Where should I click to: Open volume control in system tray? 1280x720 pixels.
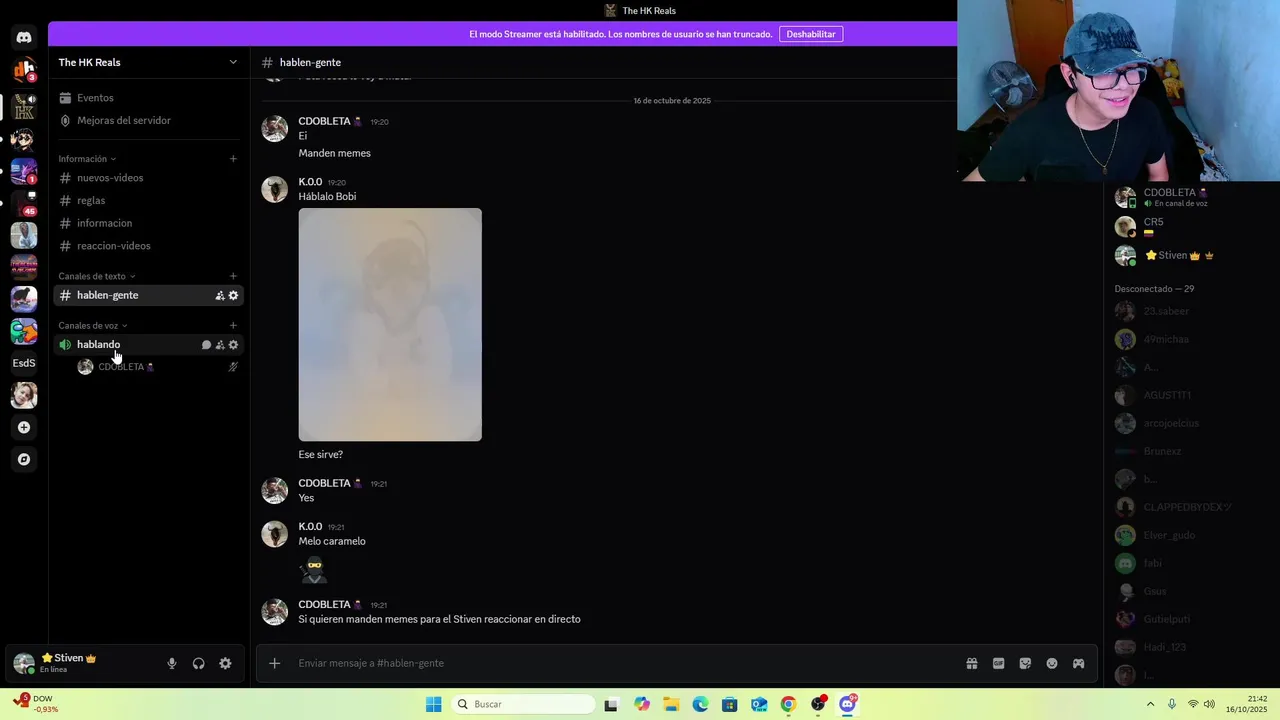click(x=1210, y=704)
